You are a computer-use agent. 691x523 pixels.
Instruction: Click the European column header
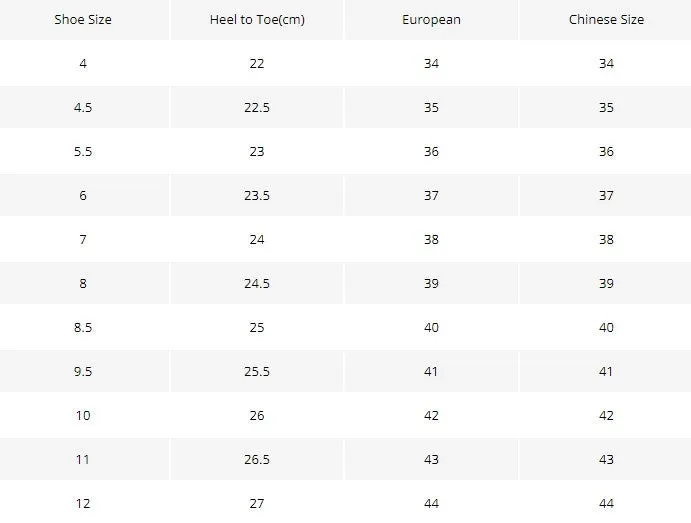click(x=431, y=19)
